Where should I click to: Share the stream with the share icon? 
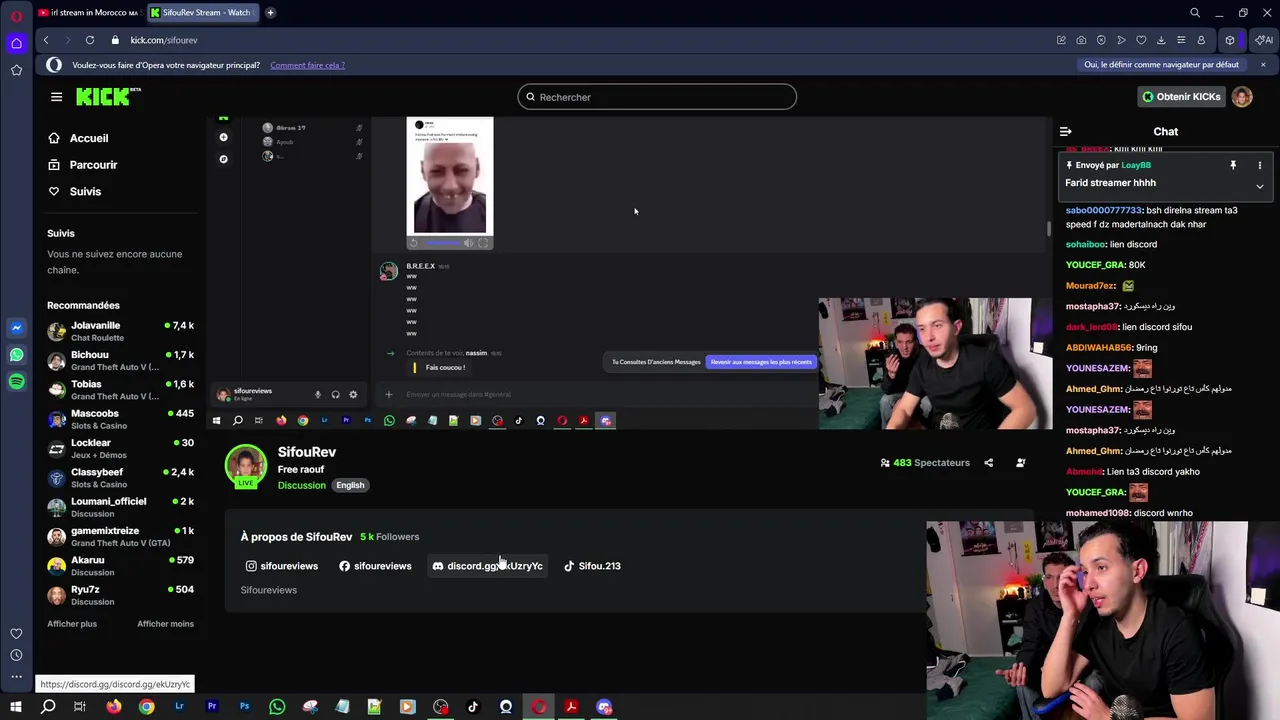coord(989,463)
